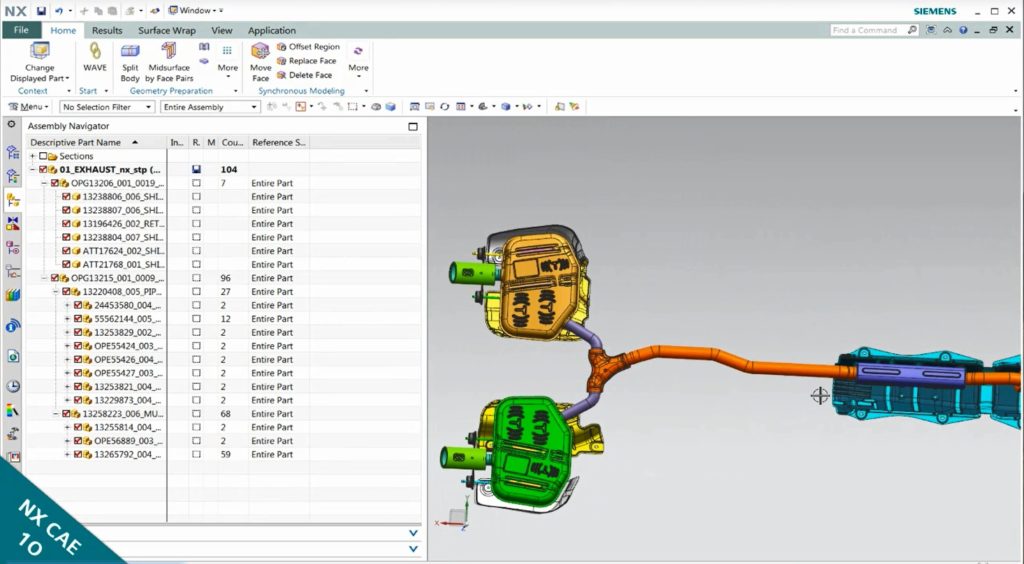Open the No Selection Filter dropdown
The image size is (1024, 564).
click(106, 107)
